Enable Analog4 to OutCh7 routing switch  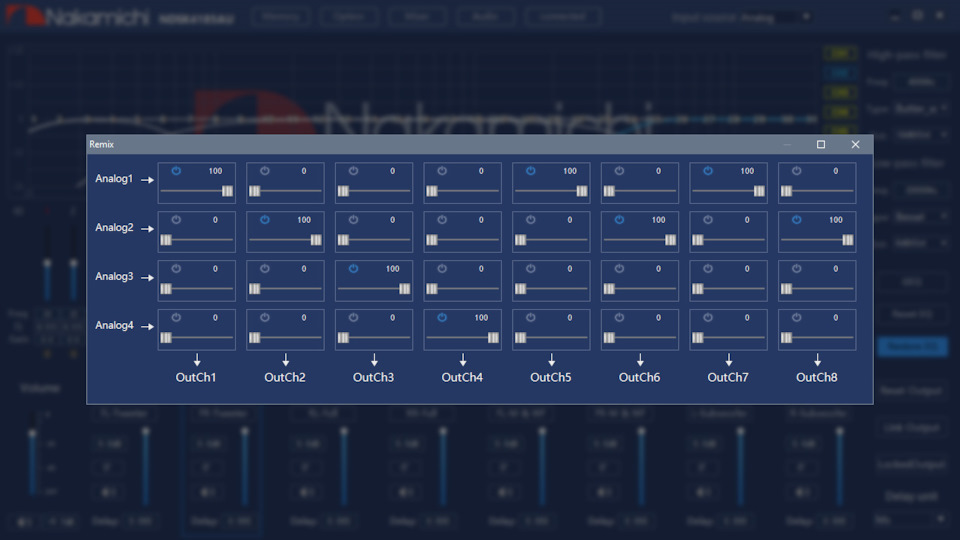click(708, 317)
